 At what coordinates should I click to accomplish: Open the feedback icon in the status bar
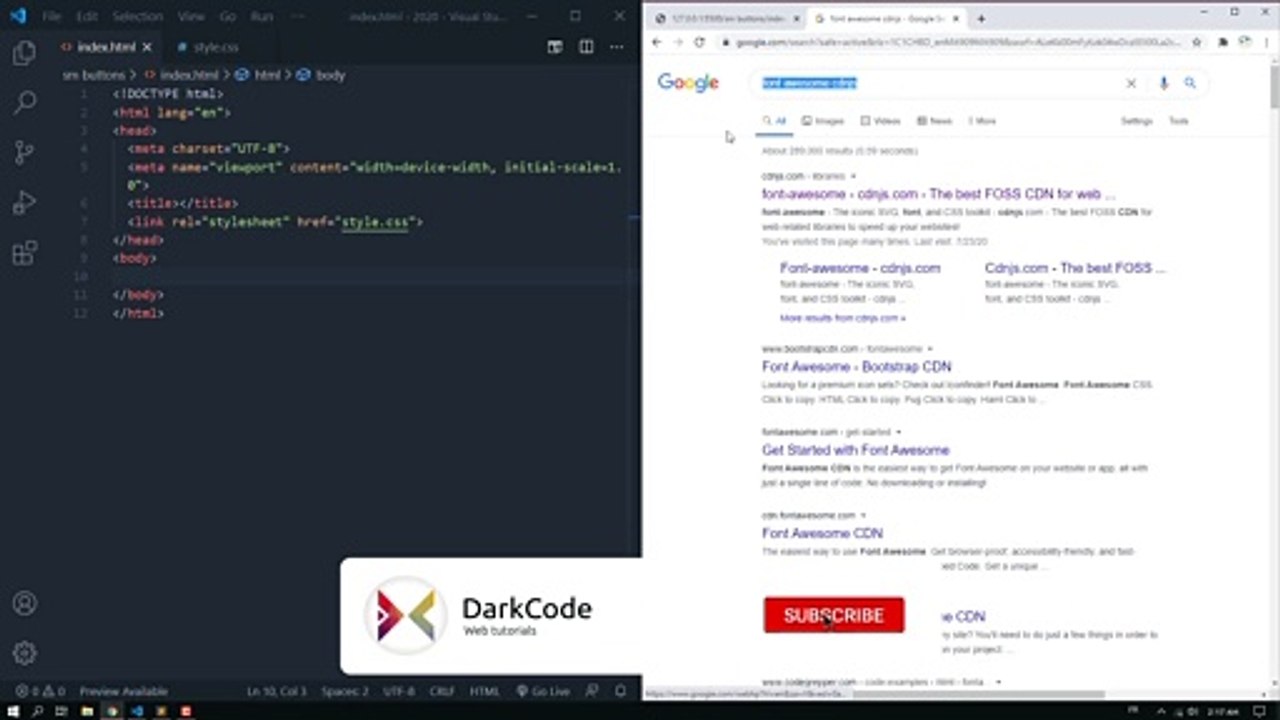pos(593,691)
